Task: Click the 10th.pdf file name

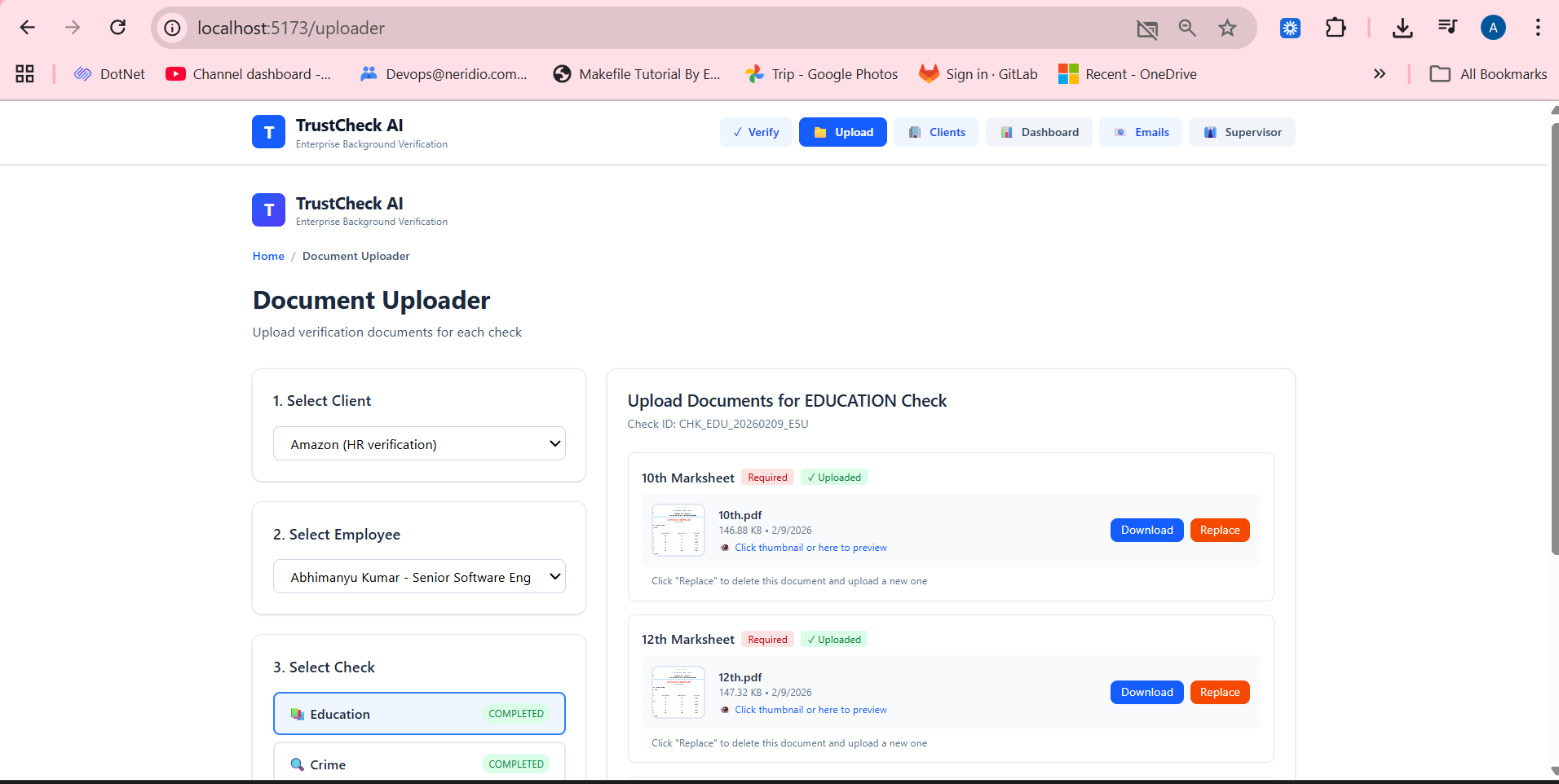Action: coord(740,515)
